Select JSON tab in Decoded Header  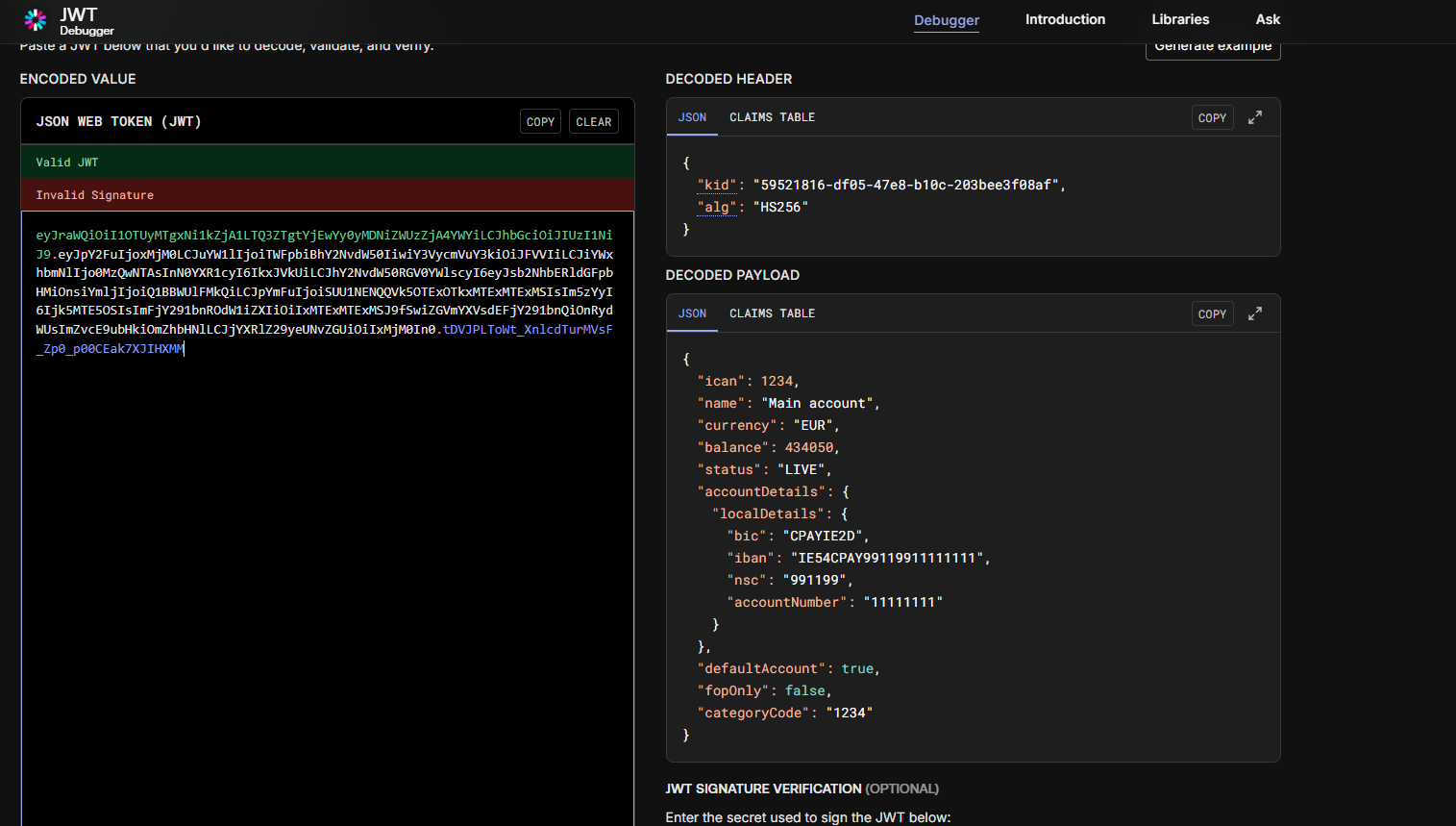[x=692, y=117]
